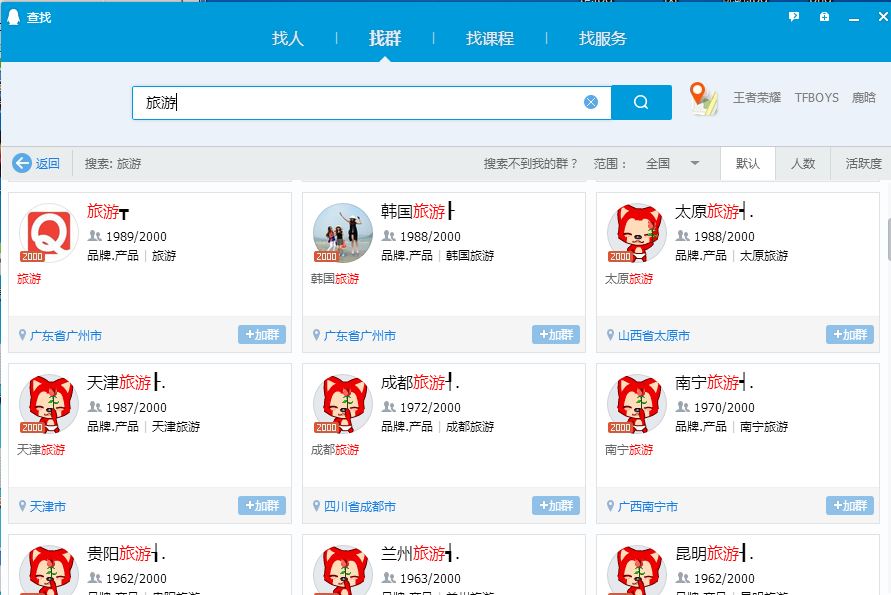Join the 天津旅游 group with +加群

point(262,506)
